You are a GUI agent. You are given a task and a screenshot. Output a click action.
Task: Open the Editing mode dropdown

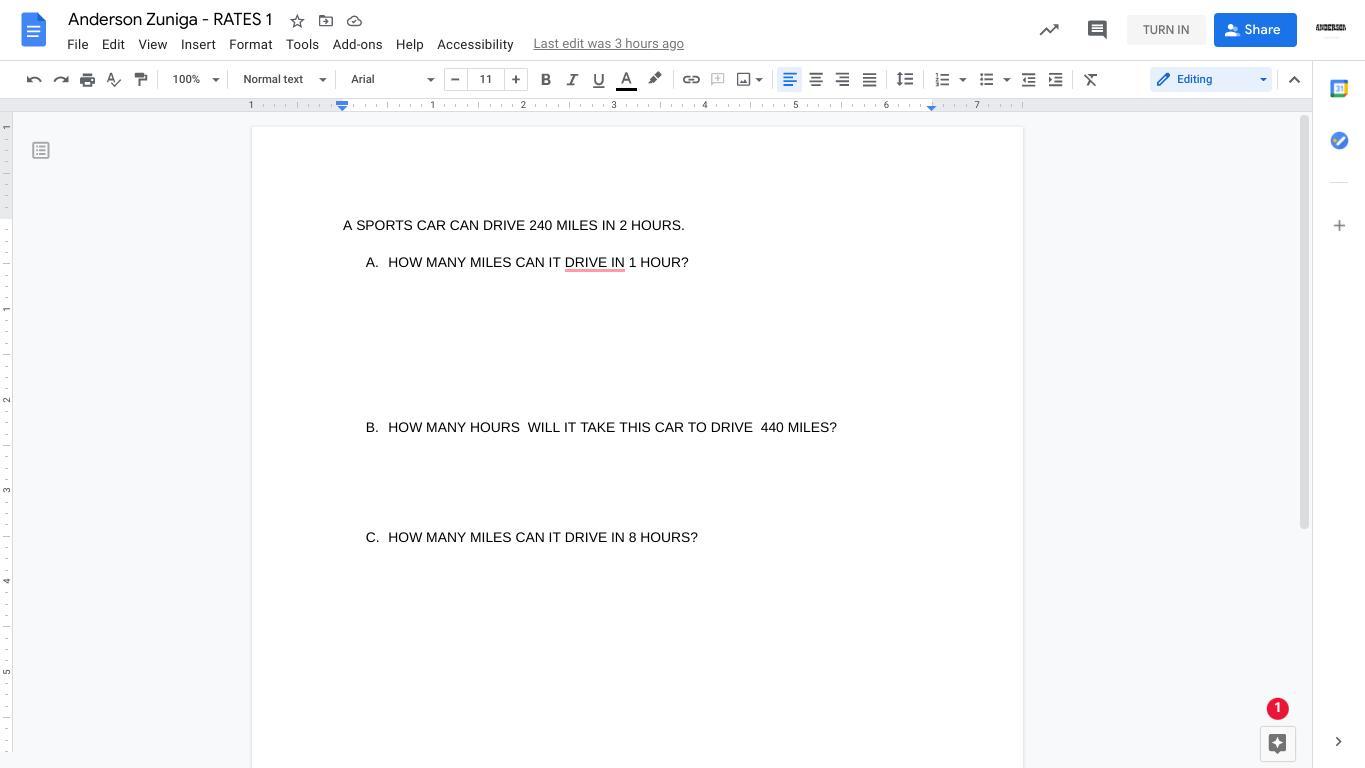1211,79
